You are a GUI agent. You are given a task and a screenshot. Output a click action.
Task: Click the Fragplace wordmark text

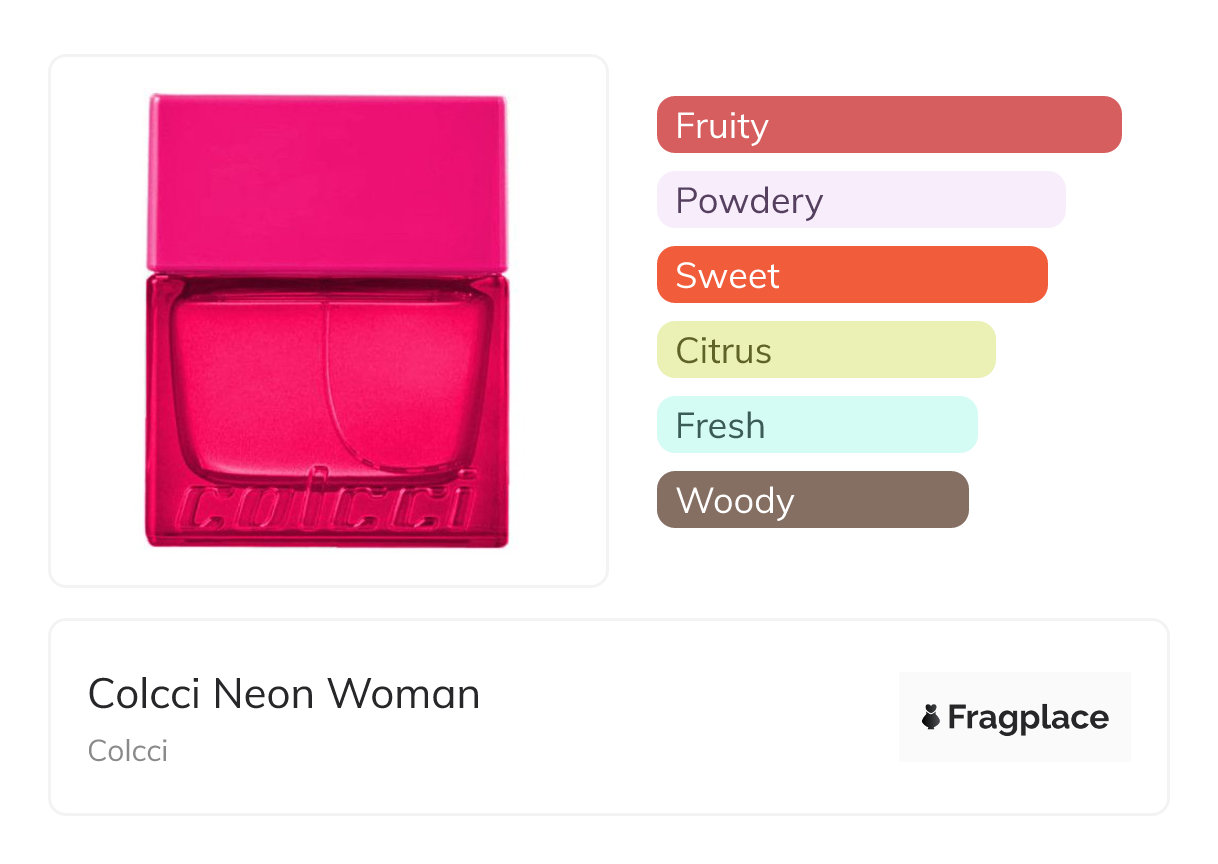pos(1028,718)
